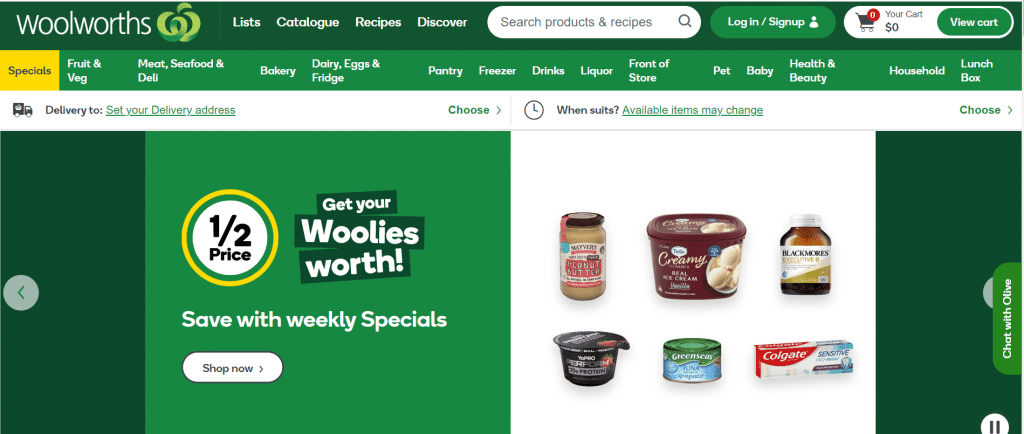Image resolution: width=1024 pixels, height=434 pixels.
Task: Open the Catalogue menu item
Action: click(x=308, y=22)
